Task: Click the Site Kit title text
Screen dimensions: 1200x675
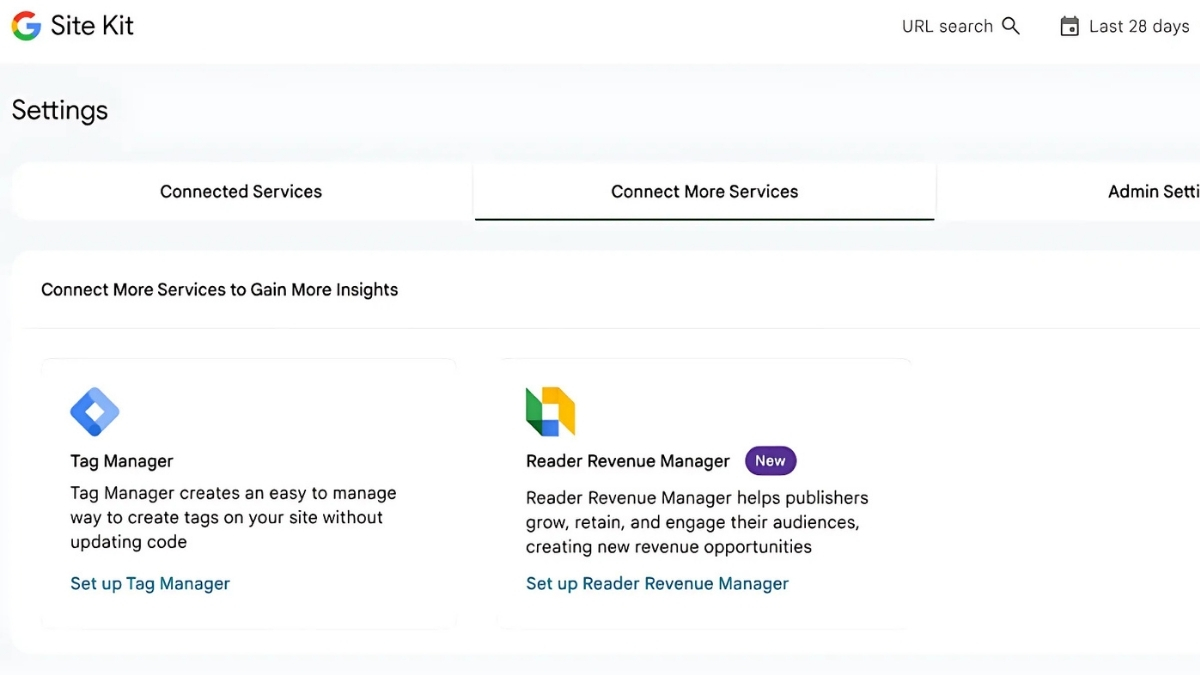Action: [92, 26]
